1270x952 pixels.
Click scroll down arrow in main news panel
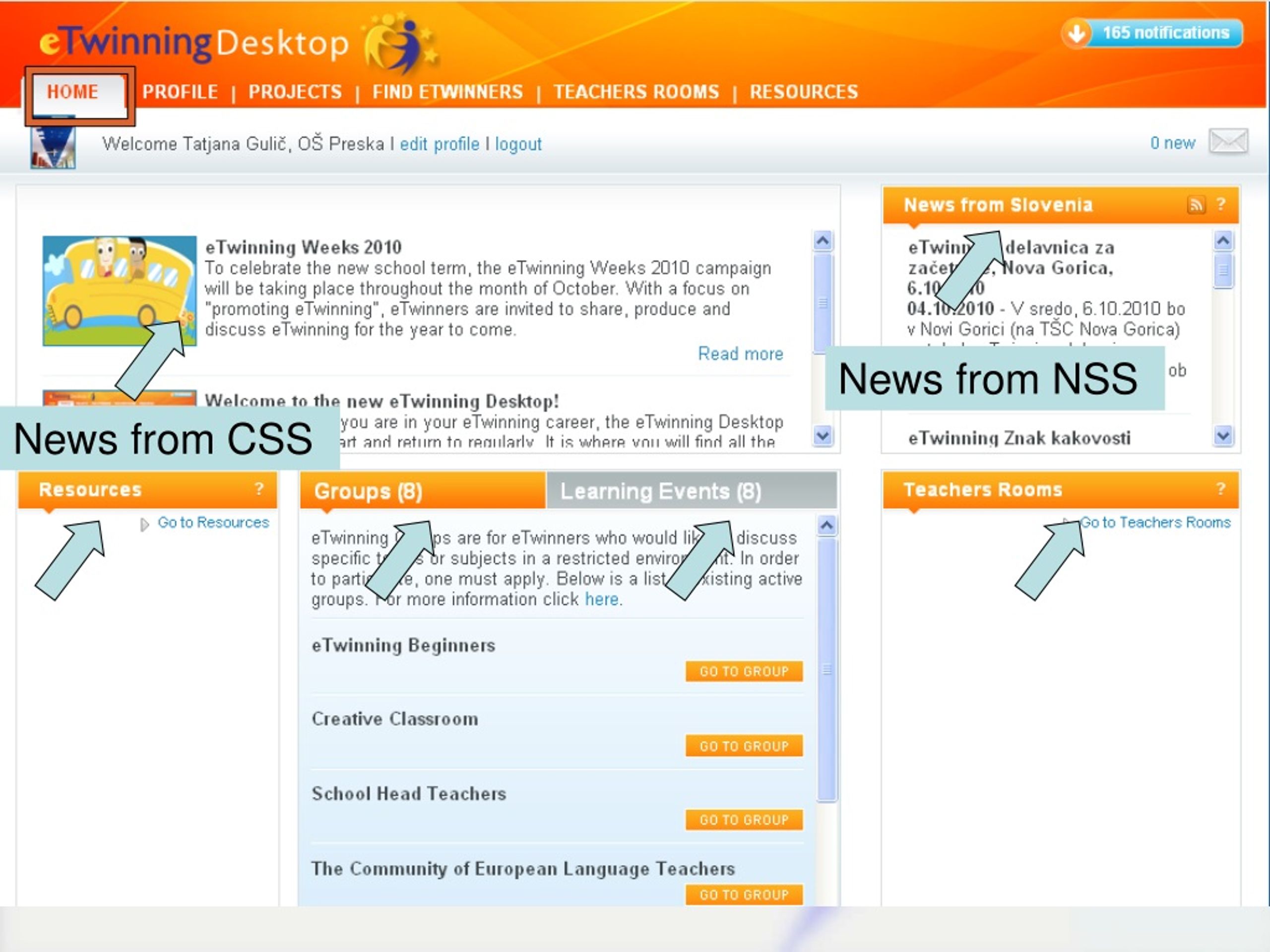(823, 435)
